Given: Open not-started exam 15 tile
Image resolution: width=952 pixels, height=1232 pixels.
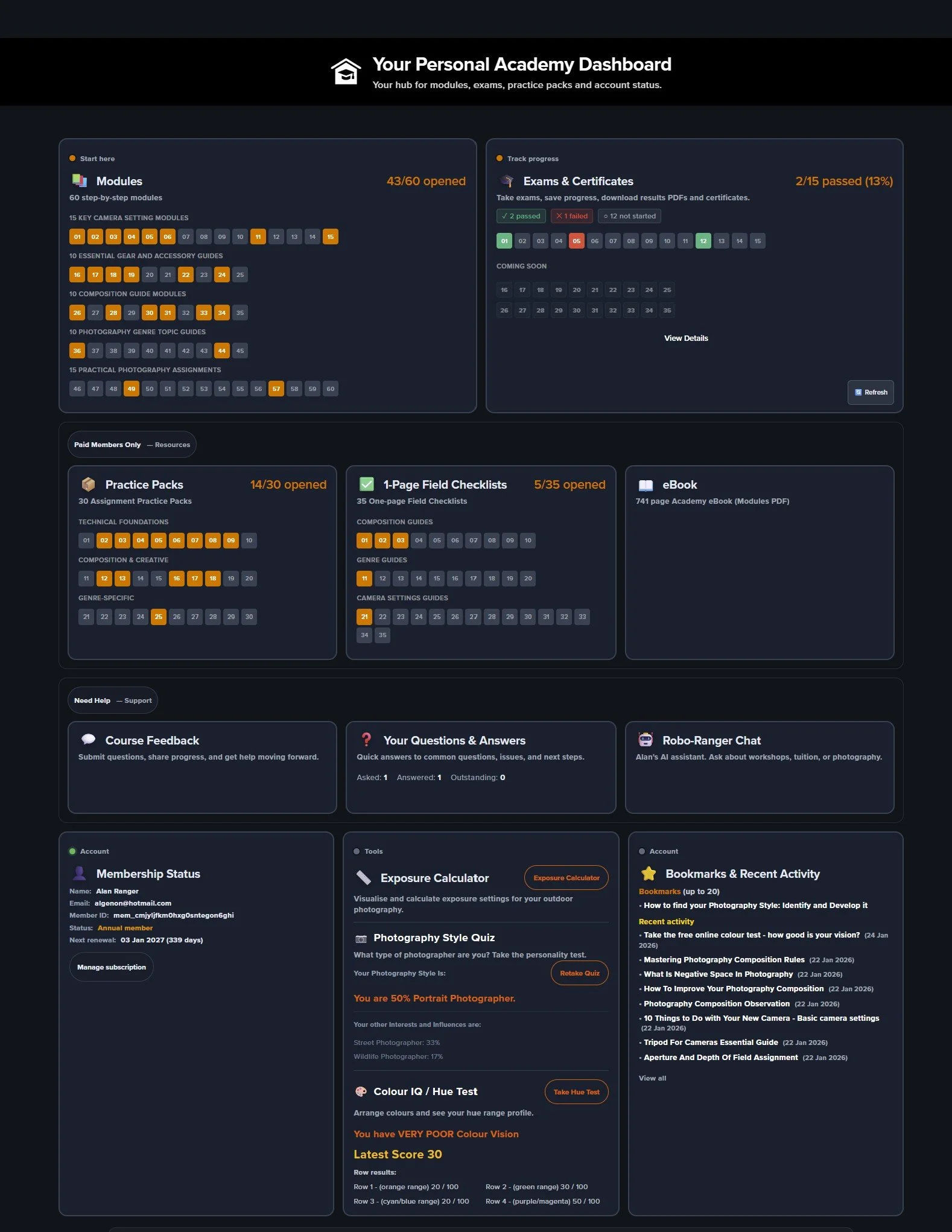Looking at the screenshot, I should tap(758, 241).
